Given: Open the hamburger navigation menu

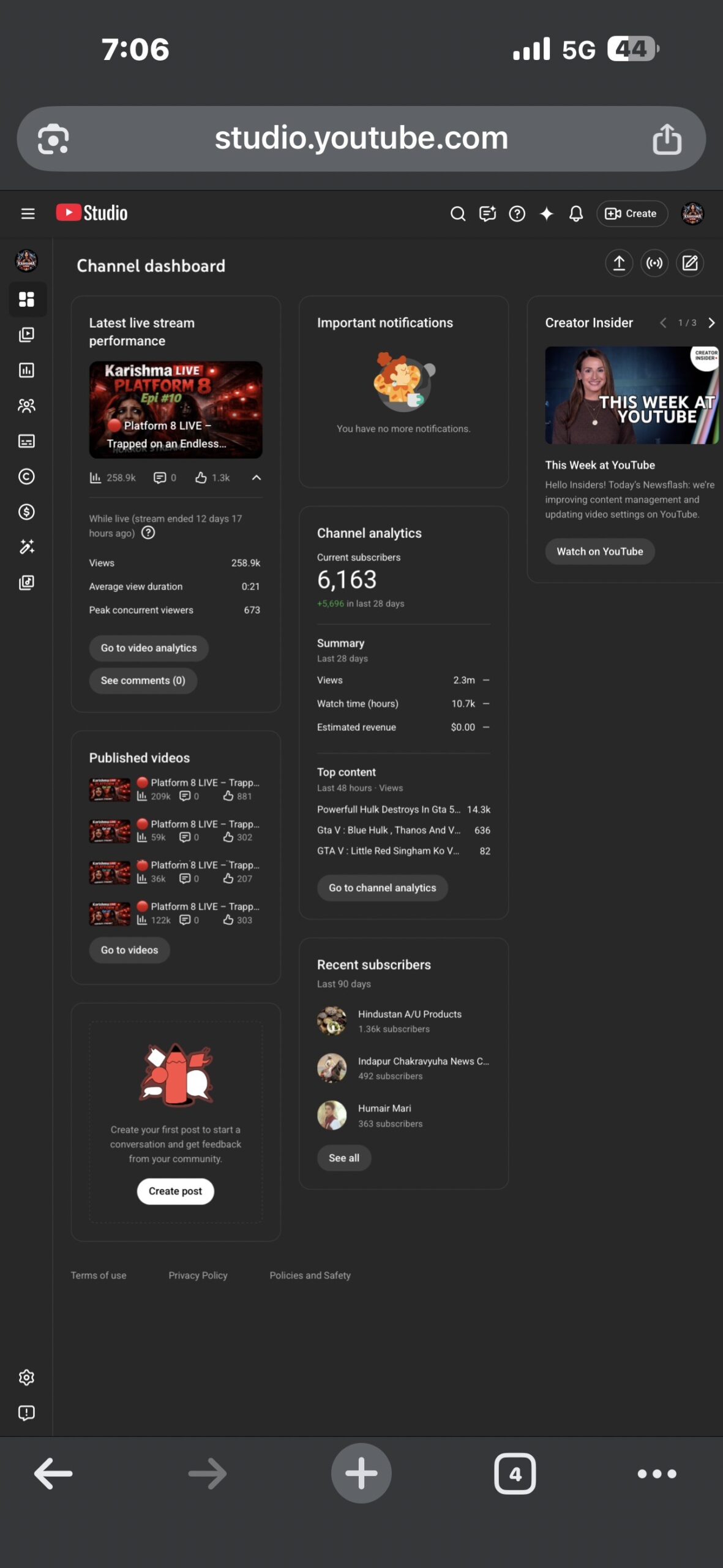Looking at the screenshot, I should pyautogui.click(x=28, y=214).
